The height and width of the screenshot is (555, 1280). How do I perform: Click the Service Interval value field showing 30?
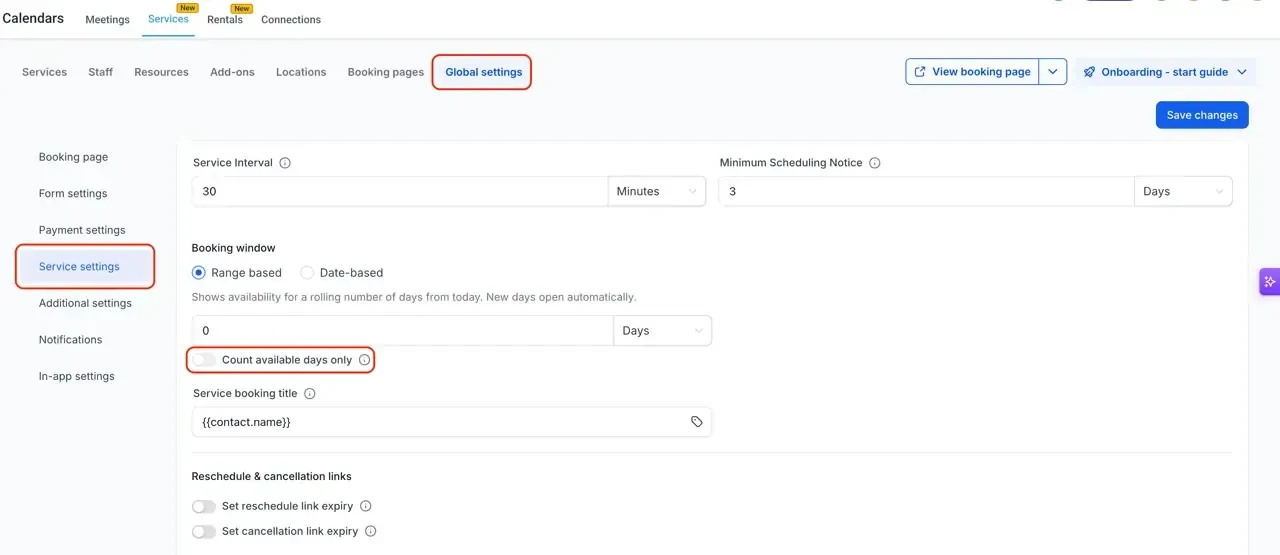click(x=400, y=191)
